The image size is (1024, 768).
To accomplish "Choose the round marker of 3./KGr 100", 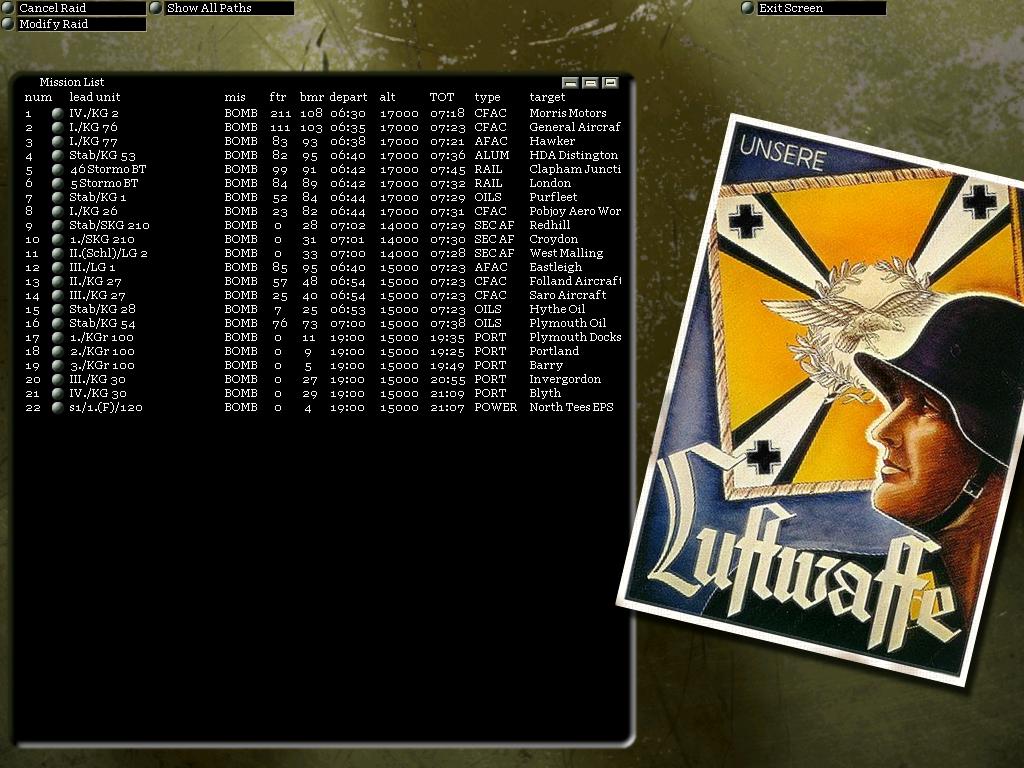I will click(57, 366).
